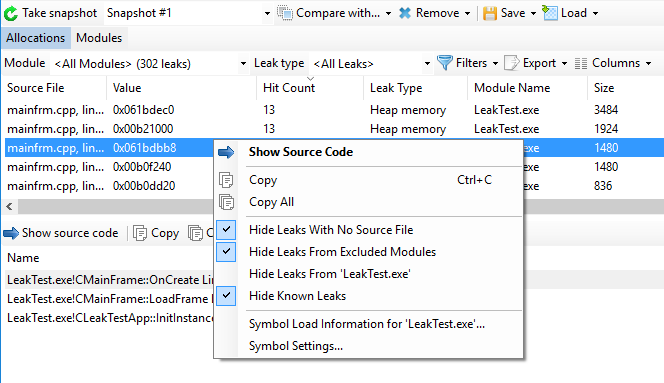Expand the Save dropdown arrow

tap(533, 14)
